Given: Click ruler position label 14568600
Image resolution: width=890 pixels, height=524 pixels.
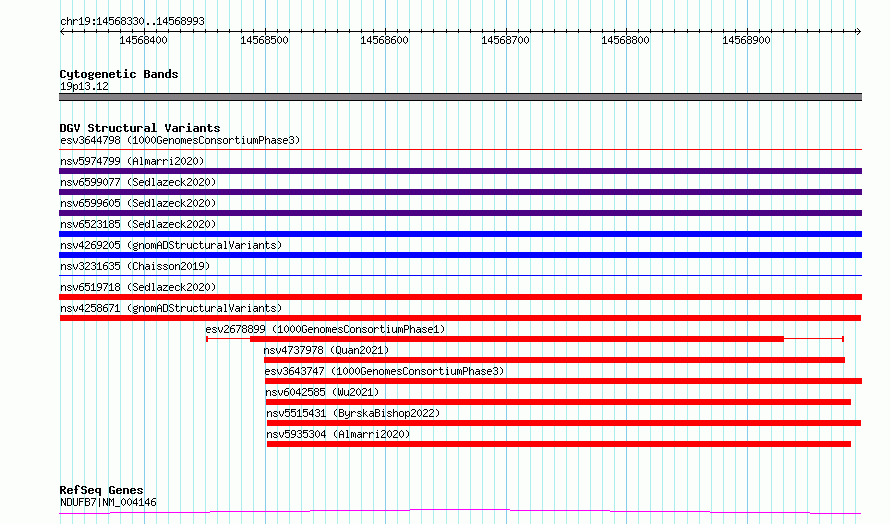Looking at the screenshot, I should [384, 40].
